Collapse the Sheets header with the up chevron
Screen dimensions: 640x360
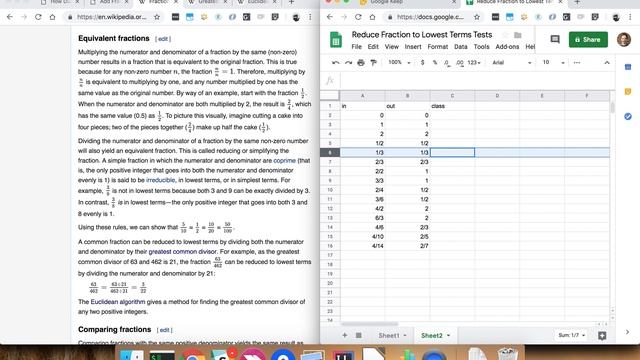tap(607, 62)
